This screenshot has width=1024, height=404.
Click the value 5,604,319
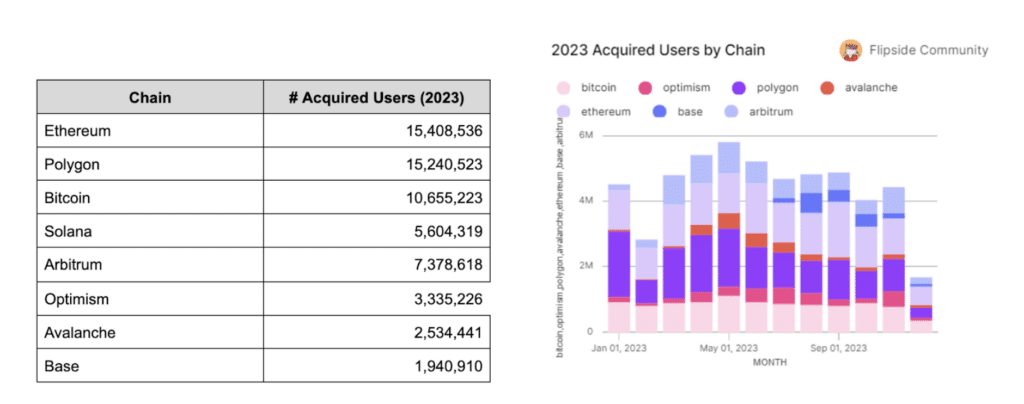pyautogui.click(x=447, y=231)
